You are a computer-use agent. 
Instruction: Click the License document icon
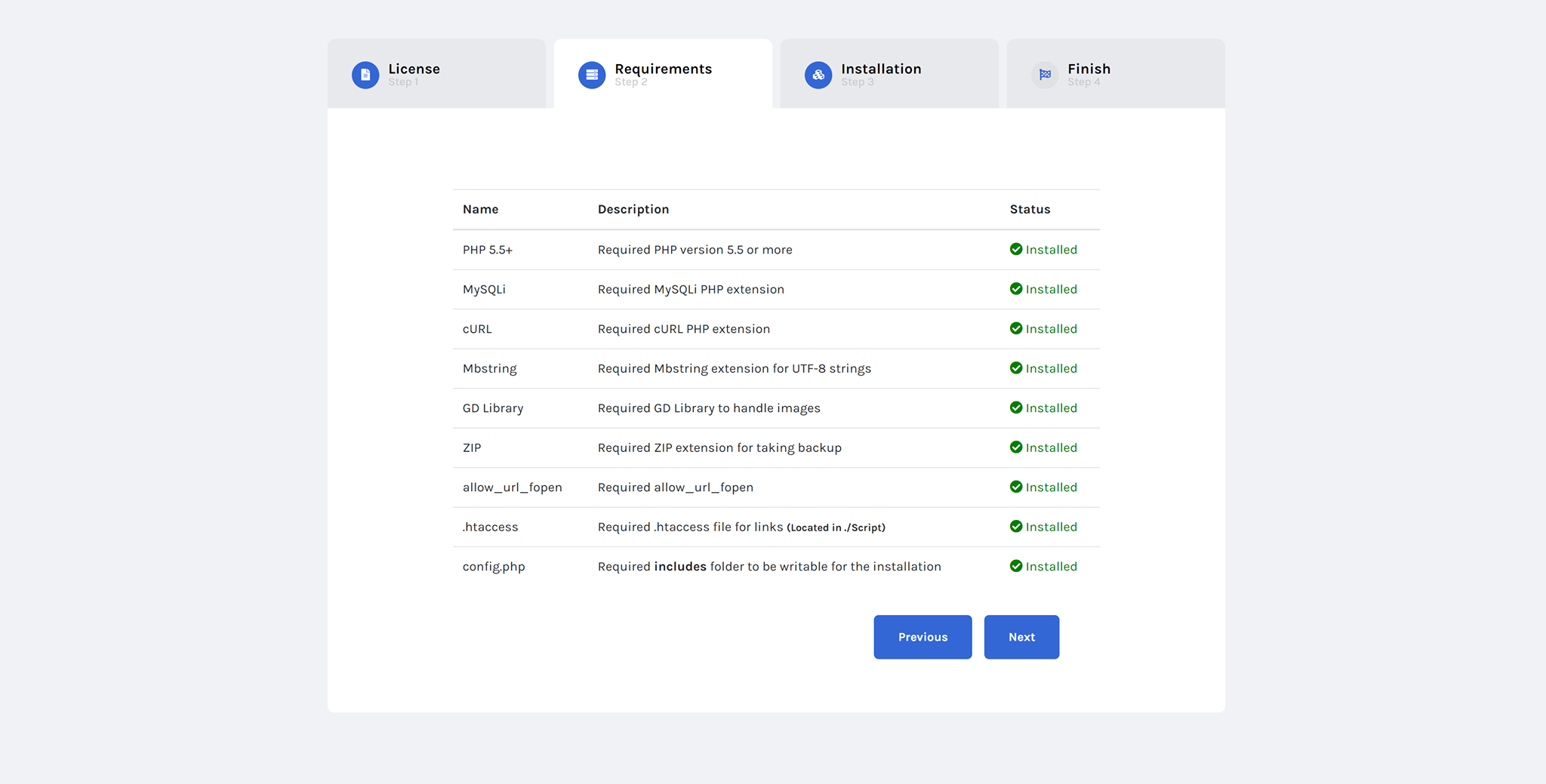(365, 75)
